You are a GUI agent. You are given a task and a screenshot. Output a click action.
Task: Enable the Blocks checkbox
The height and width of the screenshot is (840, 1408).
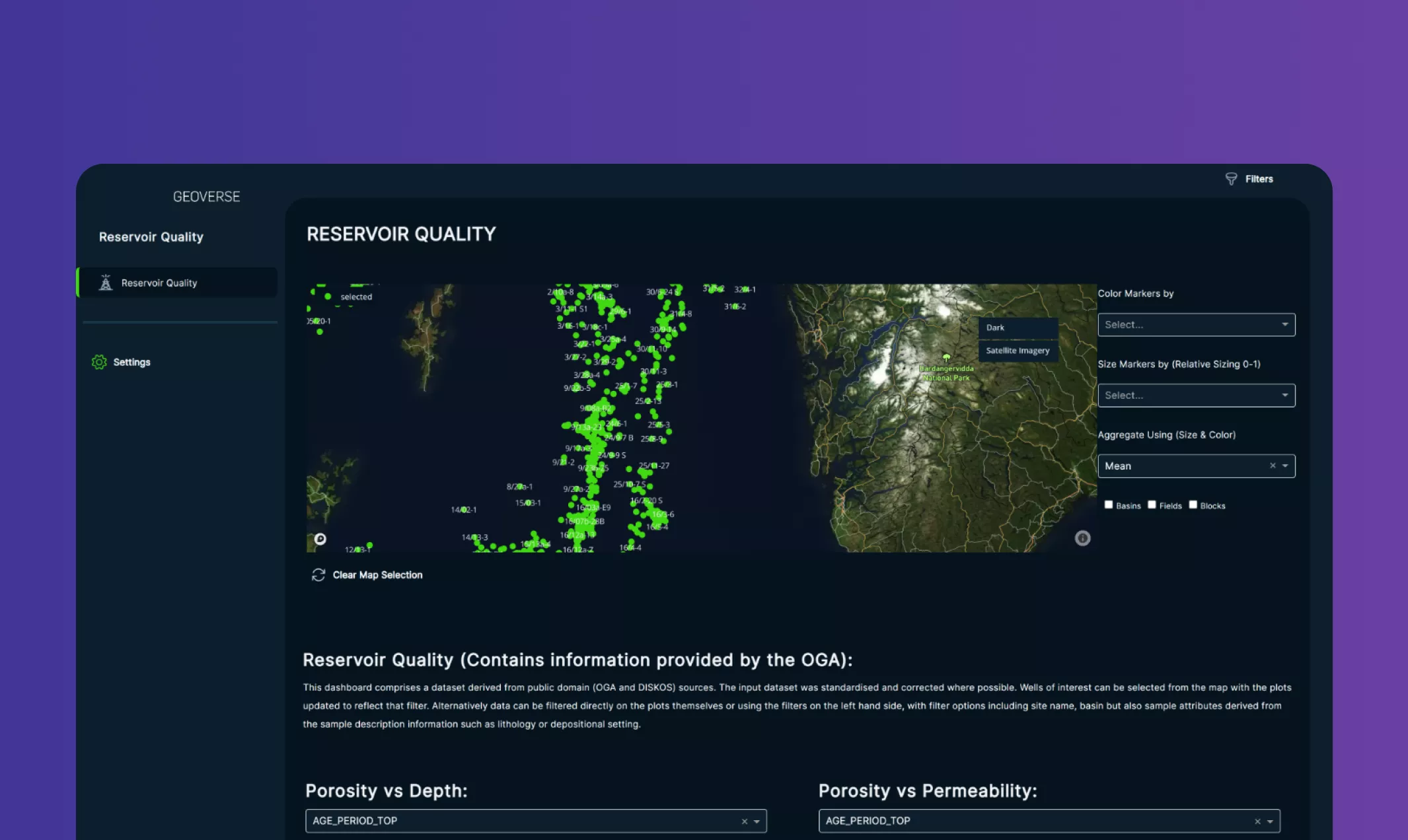pos(1193,505)
